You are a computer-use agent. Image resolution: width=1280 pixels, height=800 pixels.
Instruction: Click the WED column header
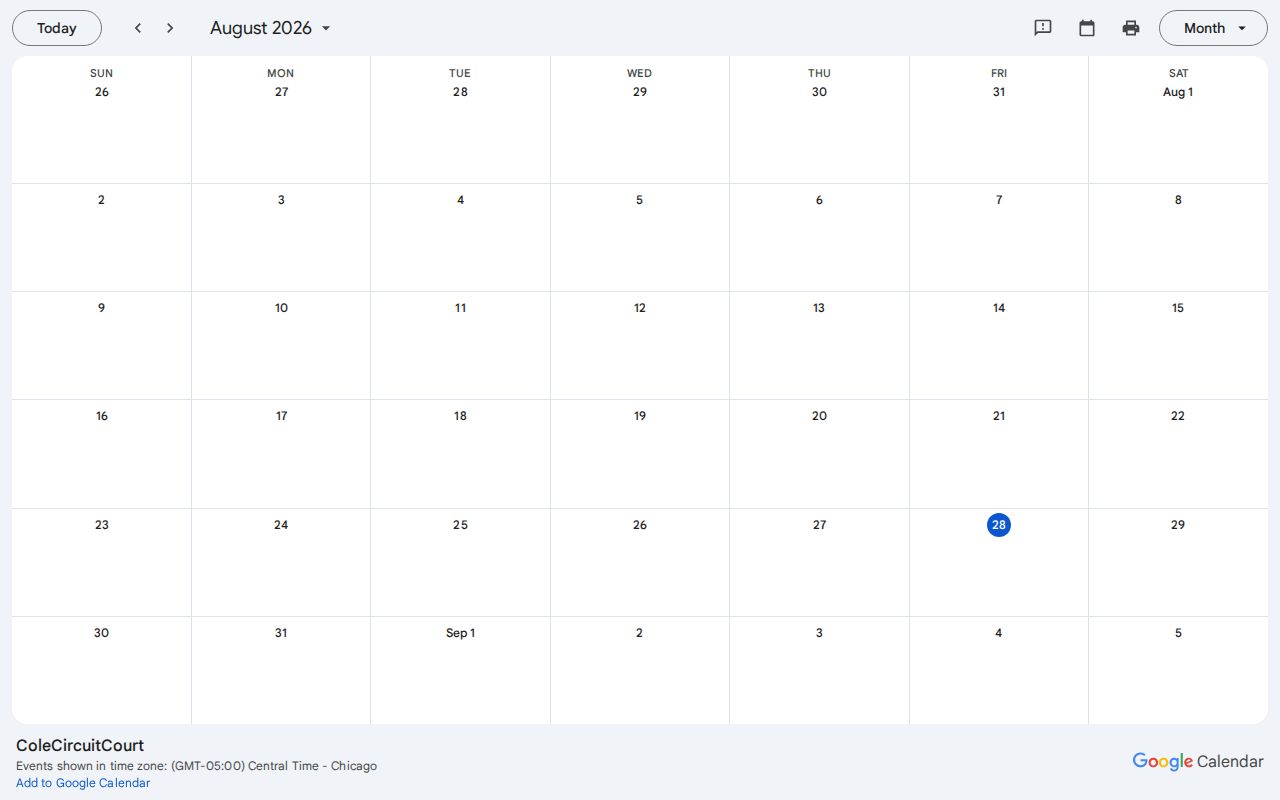coord(639,73)
